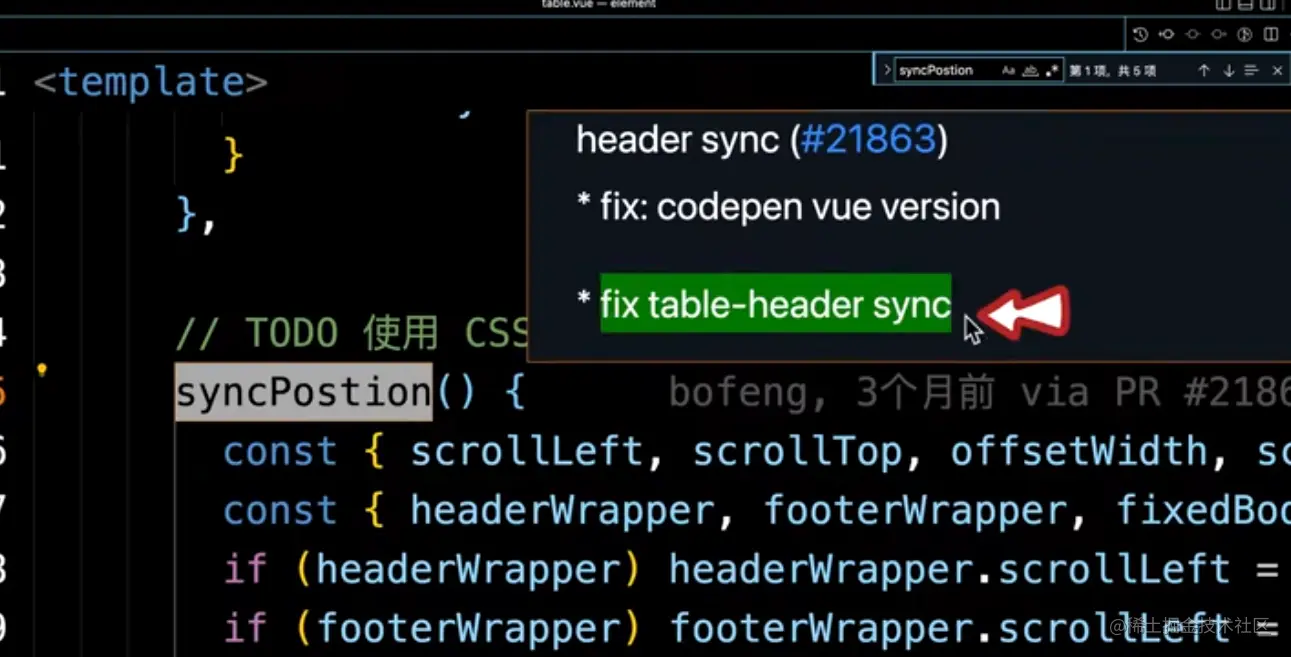1291x657 pixels.
Task: Click offsetWidth in the destructuring line
Action: [1079, 452]
